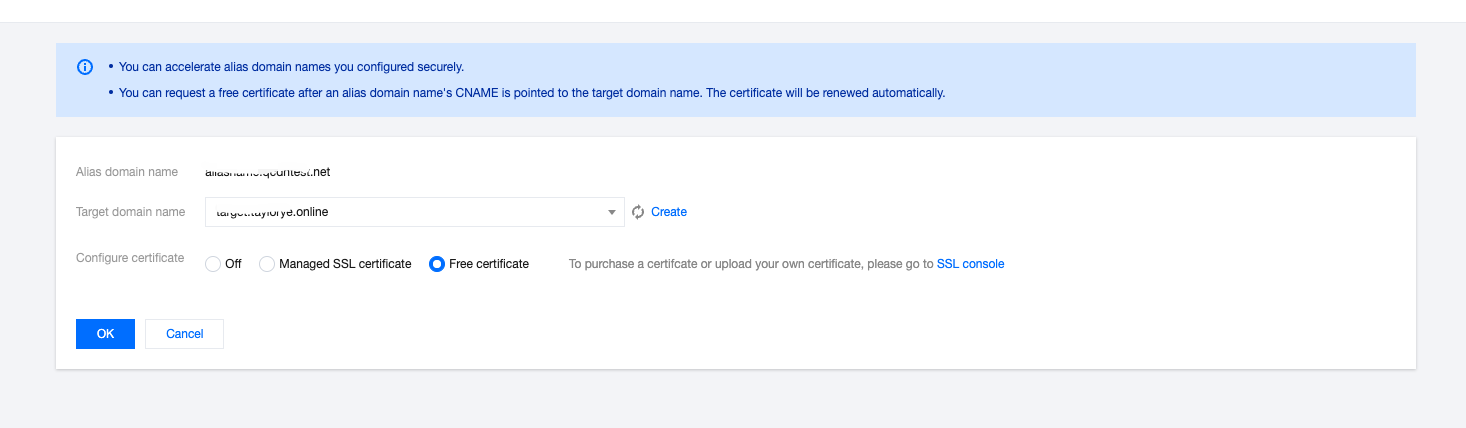Click the Cancel button

point(184,334)
